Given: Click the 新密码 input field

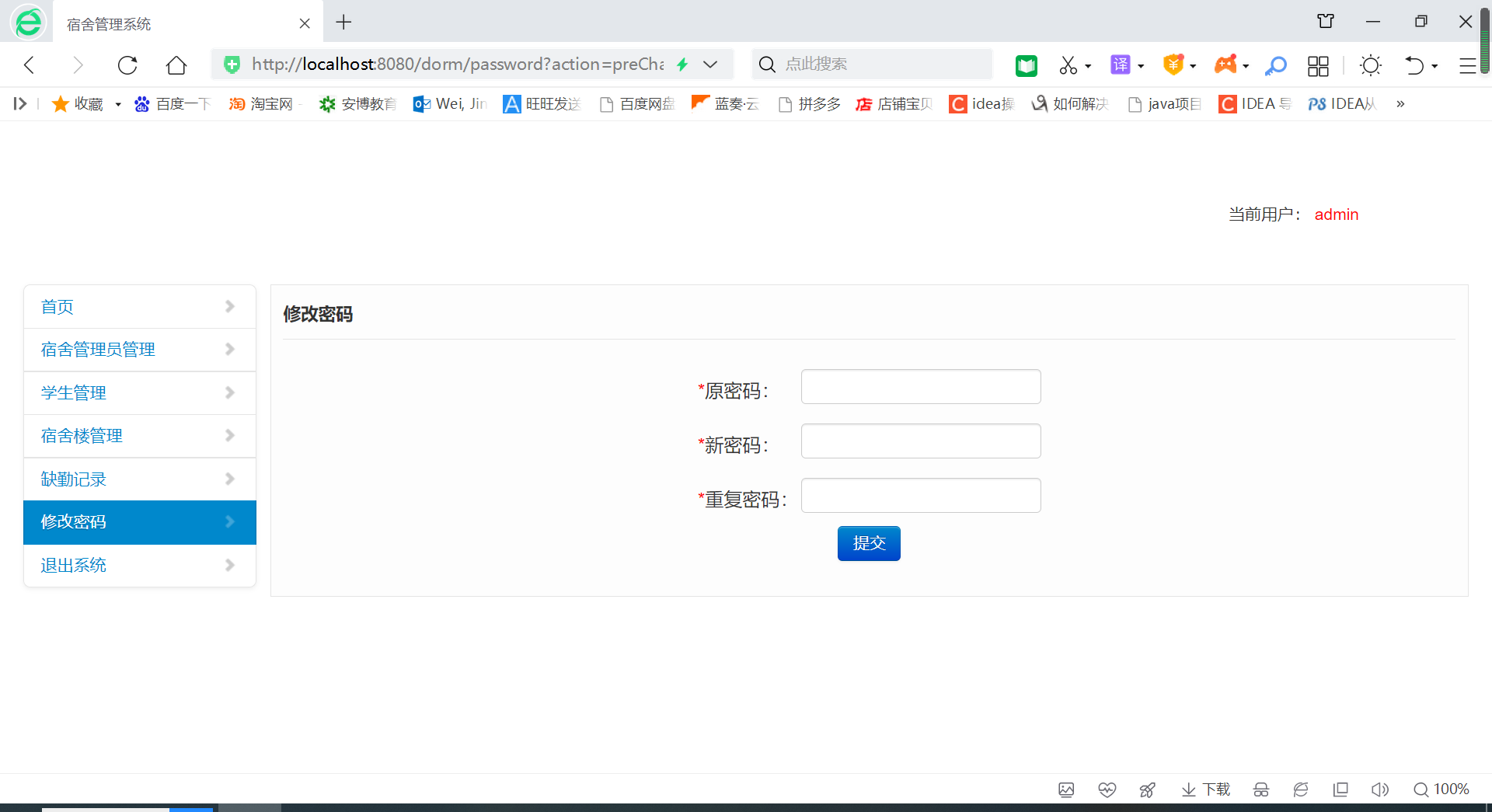Looking at the screenshot, I should coord(921,441).
